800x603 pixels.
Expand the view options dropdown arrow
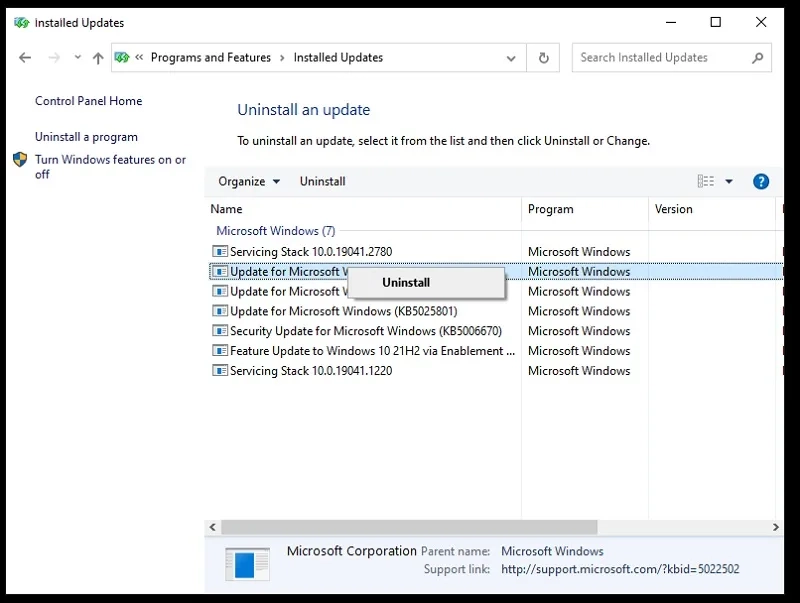pos(729,181)
